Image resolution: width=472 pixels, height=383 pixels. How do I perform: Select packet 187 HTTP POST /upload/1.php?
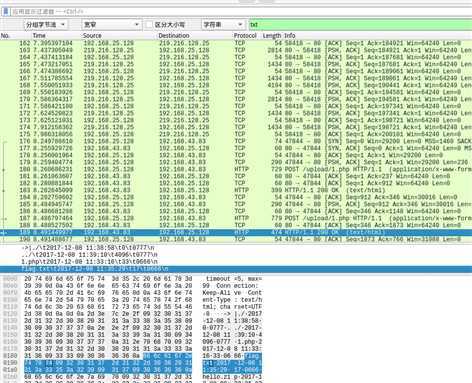[236, 218]
